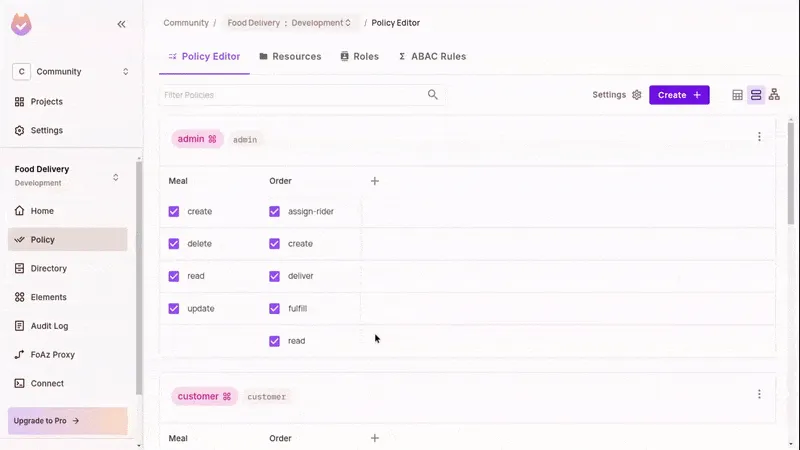The width and height of the screenshot is (800, 450).
Task: Toggle admin Order read checkbox
Action: click(274, 341)
